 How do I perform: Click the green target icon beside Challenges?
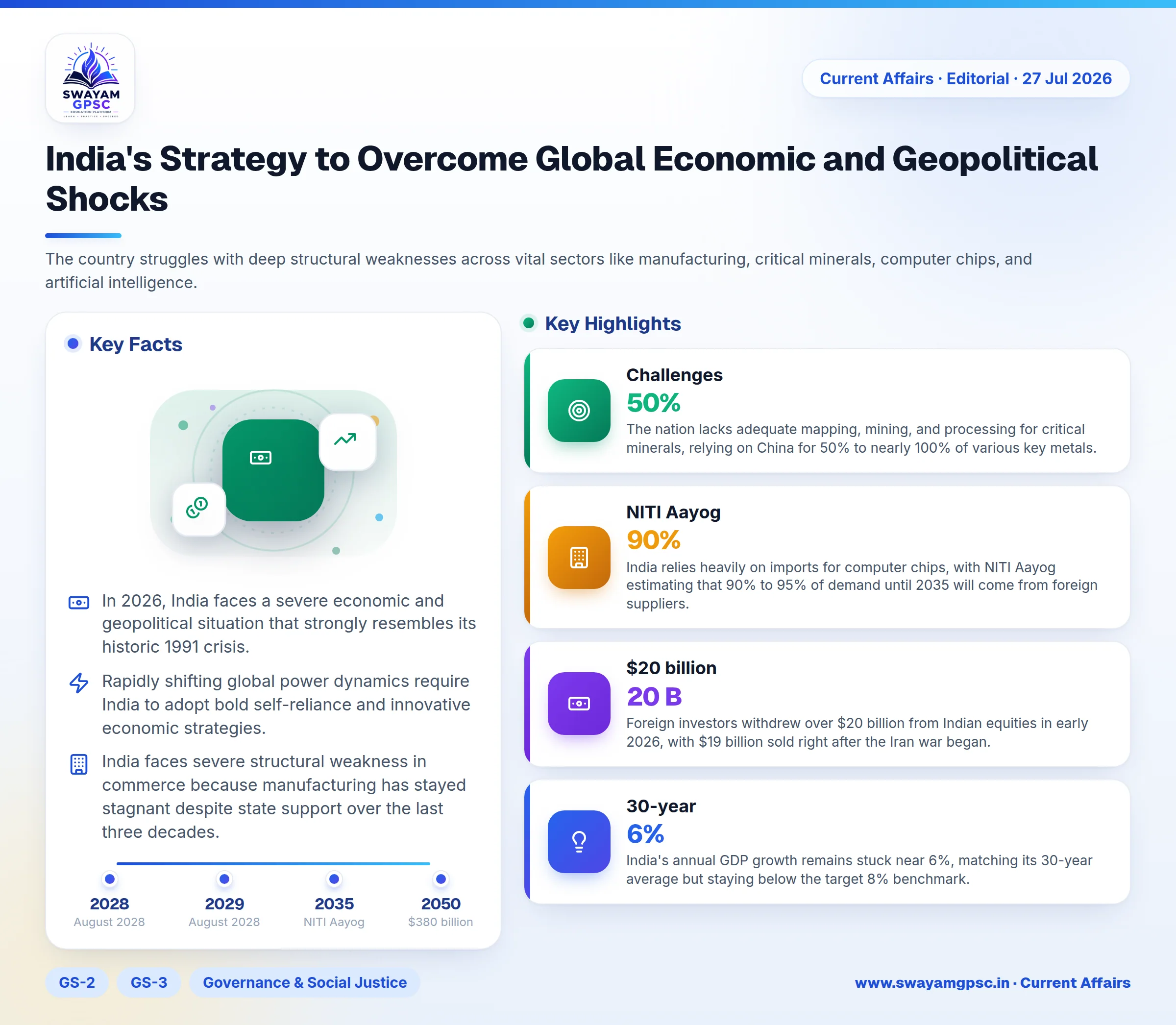(x=579, y=411)
